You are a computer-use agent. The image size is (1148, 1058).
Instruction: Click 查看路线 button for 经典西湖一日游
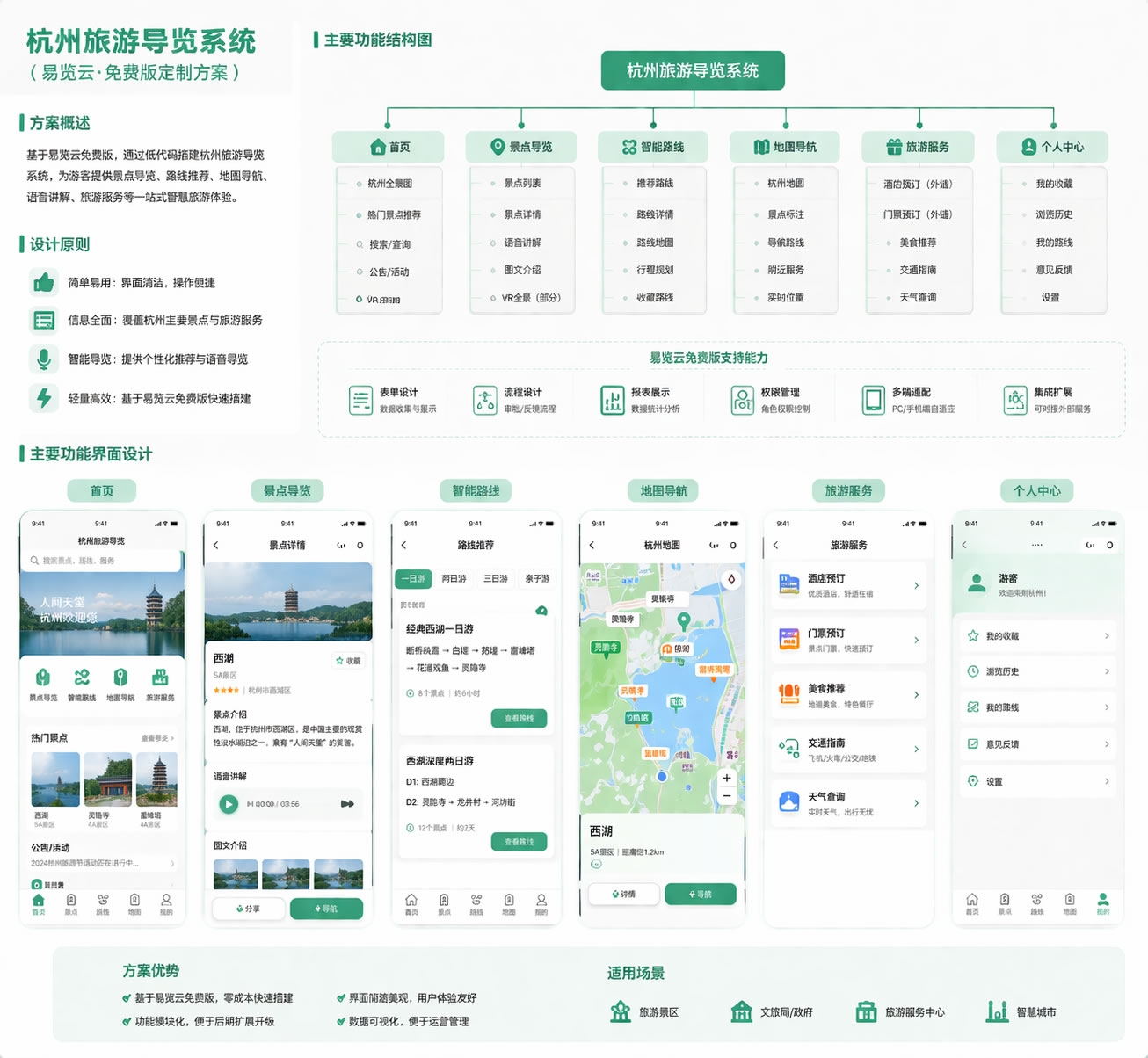(519, 719)
